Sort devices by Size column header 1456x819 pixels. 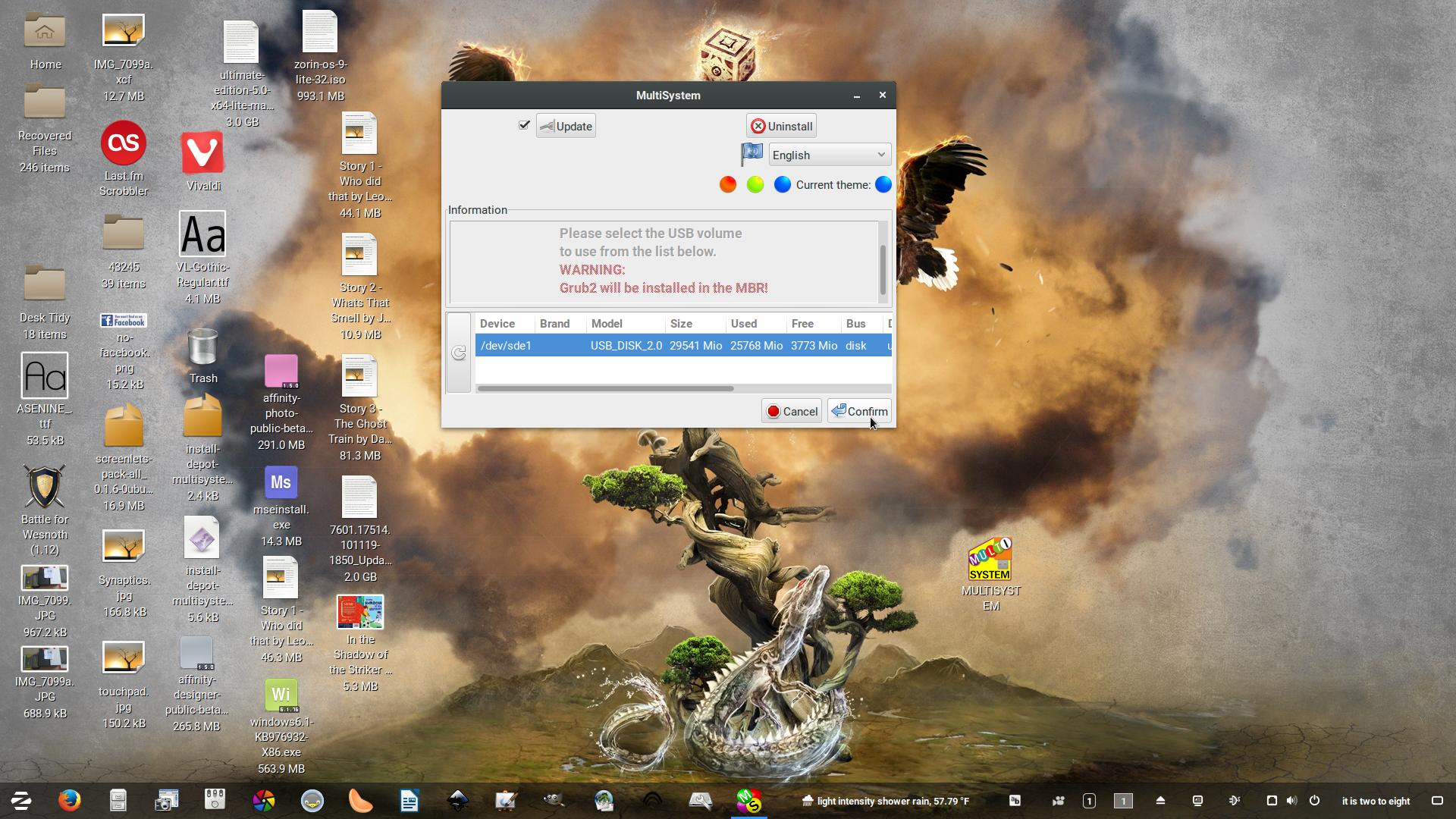[681, 324]
